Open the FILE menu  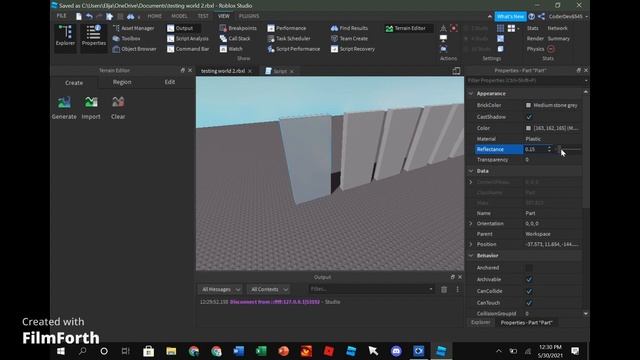(x=62, y=16)
